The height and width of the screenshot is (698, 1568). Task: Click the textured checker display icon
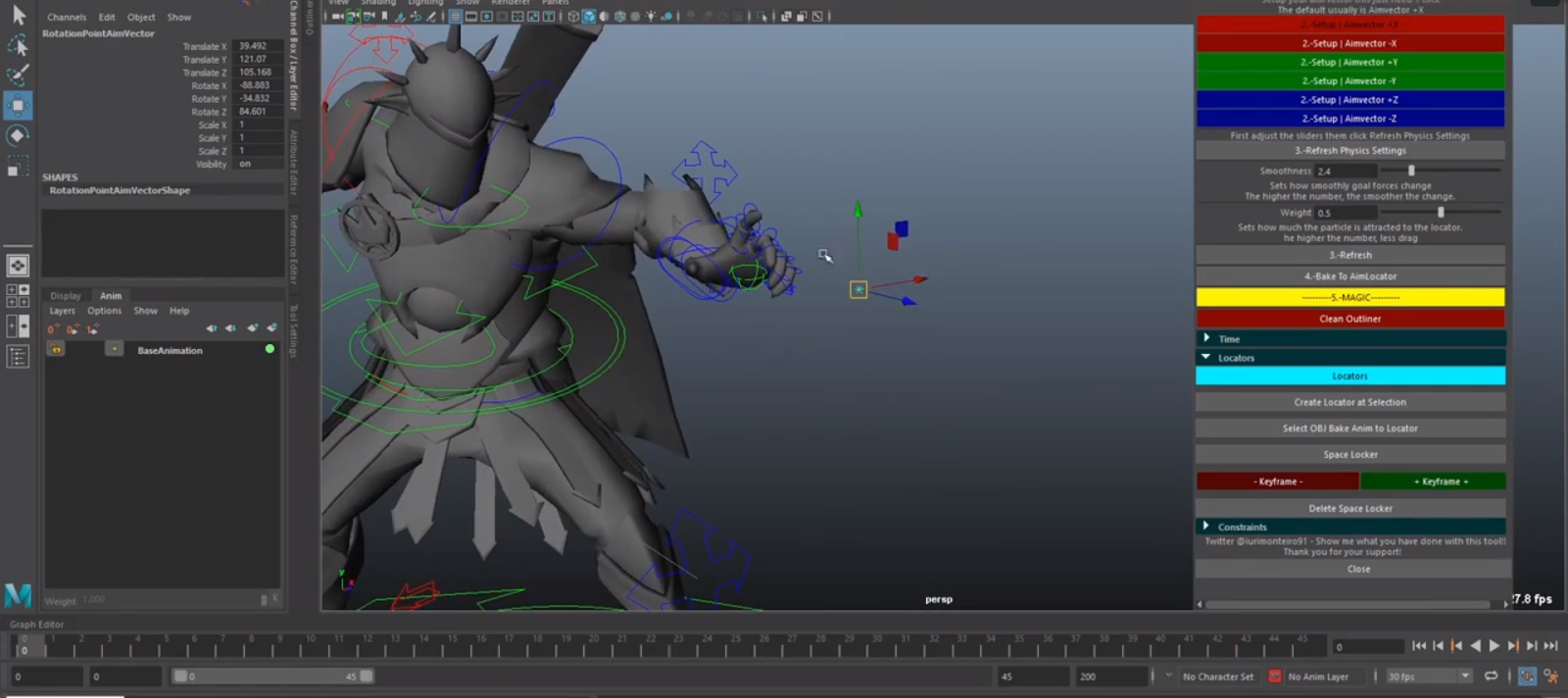pos(635,16)
